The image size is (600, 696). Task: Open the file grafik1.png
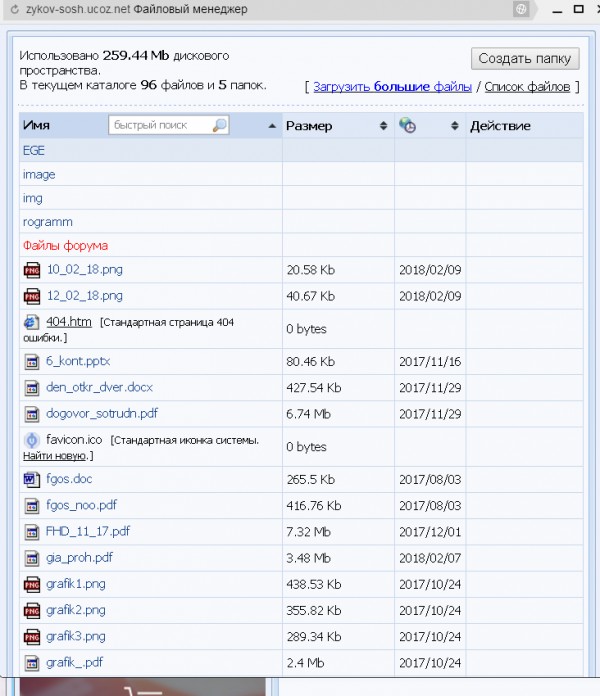[76, 584]
